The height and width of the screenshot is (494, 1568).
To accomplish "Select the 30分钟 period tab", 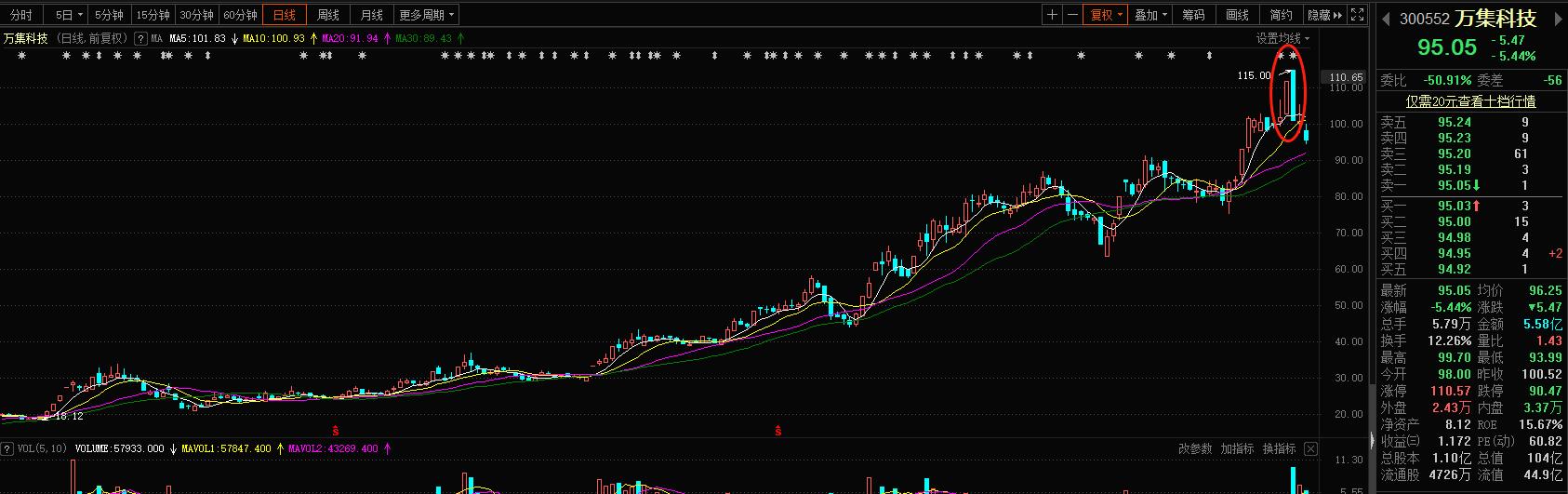I will (196, 15).
